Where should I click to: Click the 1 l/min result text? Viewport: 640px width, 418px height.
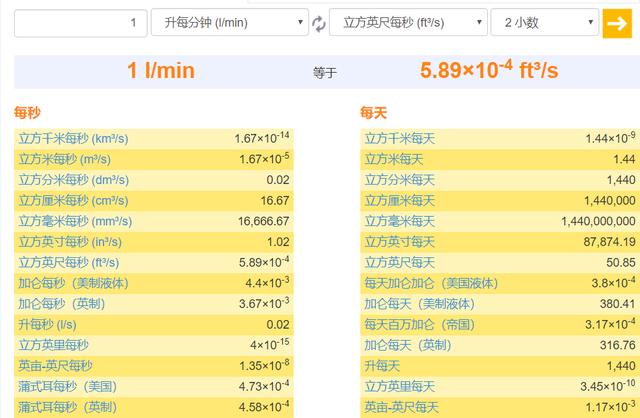coord(161,71)
